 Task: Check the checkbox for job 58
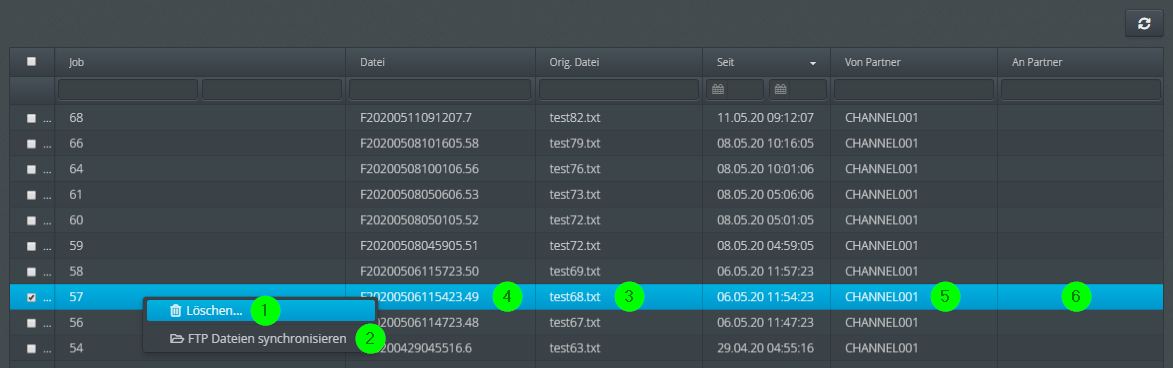point(31,272)
